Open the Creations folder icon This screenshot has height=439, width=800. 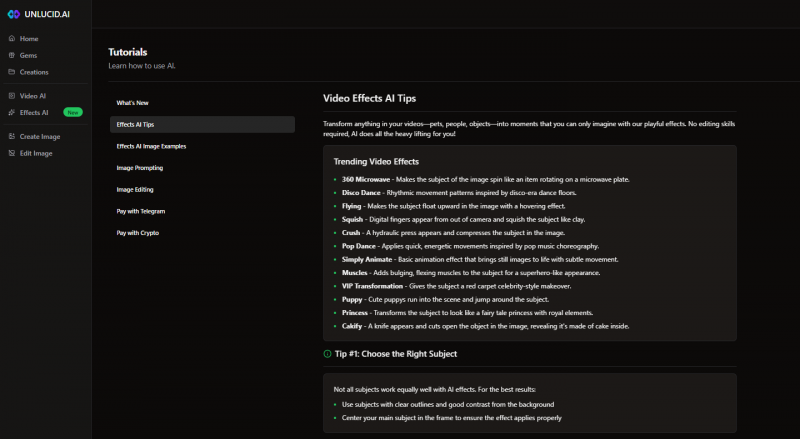tap(11, 72)
